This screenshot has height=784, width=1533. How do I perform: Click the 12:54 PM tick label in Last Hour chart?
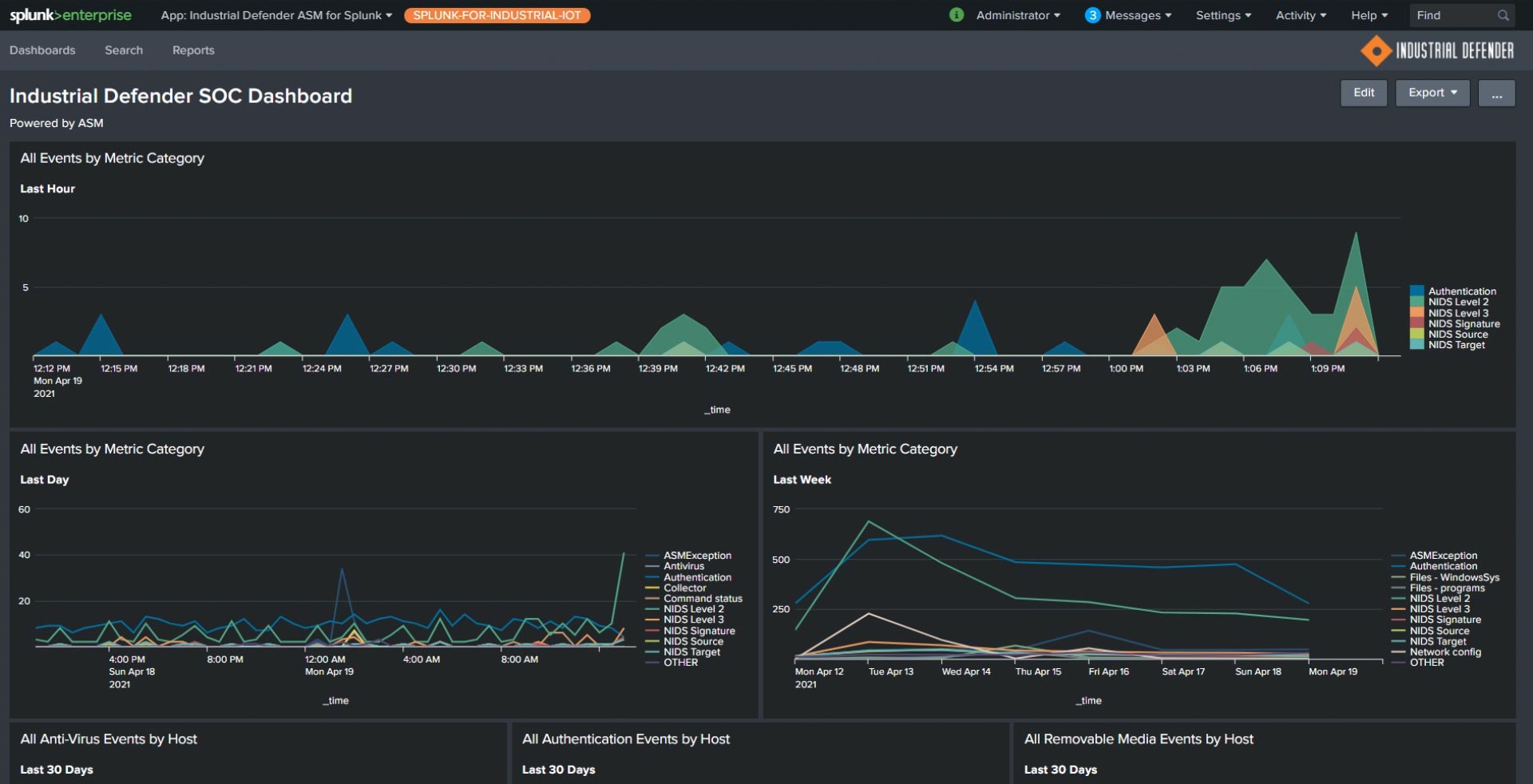pos(994,369)
